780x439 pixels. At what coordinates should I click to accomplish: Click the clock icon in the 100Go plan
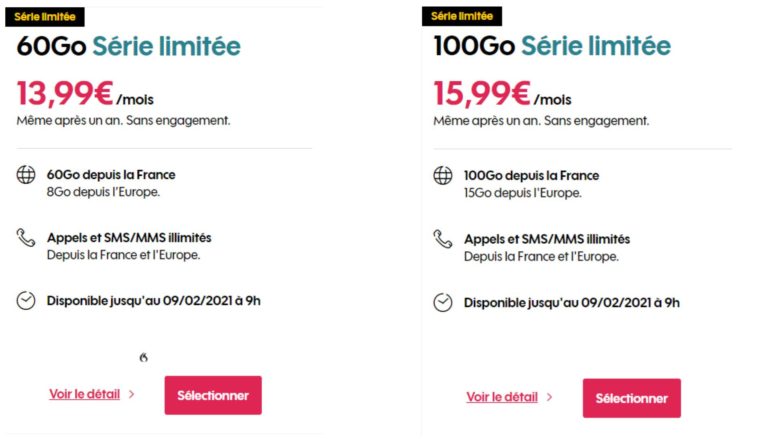(442, 302)
